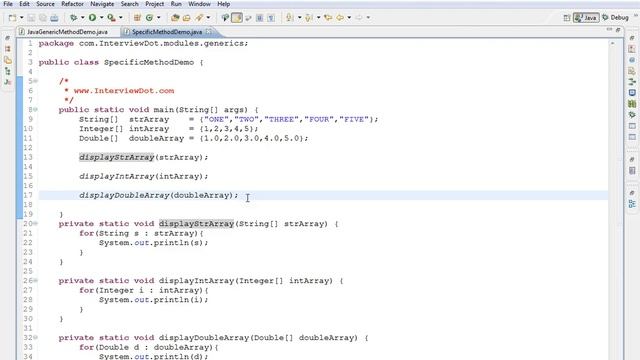
Task: Click the www.InterviewDot.com comment text
Action: click(x=124, y=91)
